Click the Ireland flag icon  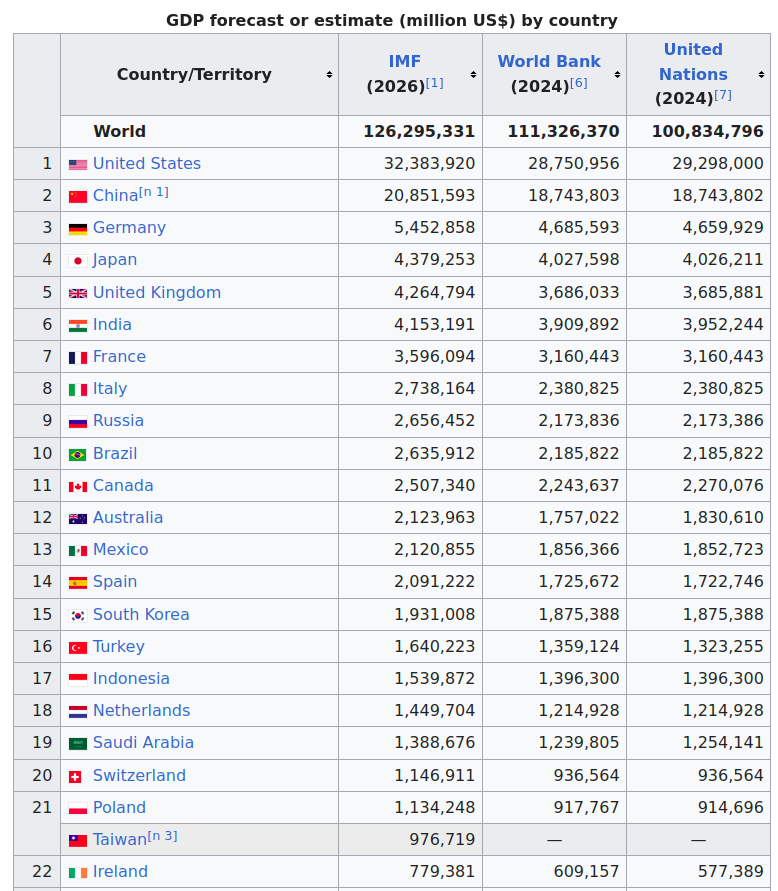pos(78,873)
